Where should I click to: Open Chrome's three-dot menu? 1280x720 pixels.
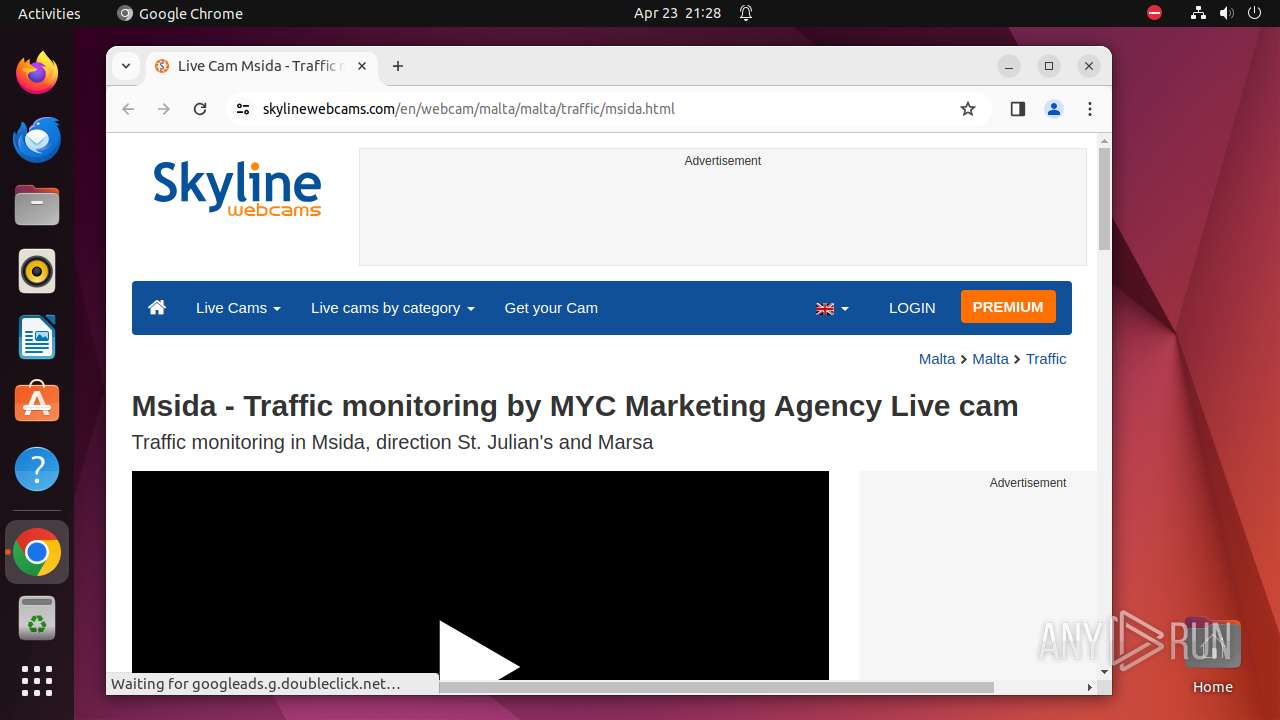pos(1090,109)
